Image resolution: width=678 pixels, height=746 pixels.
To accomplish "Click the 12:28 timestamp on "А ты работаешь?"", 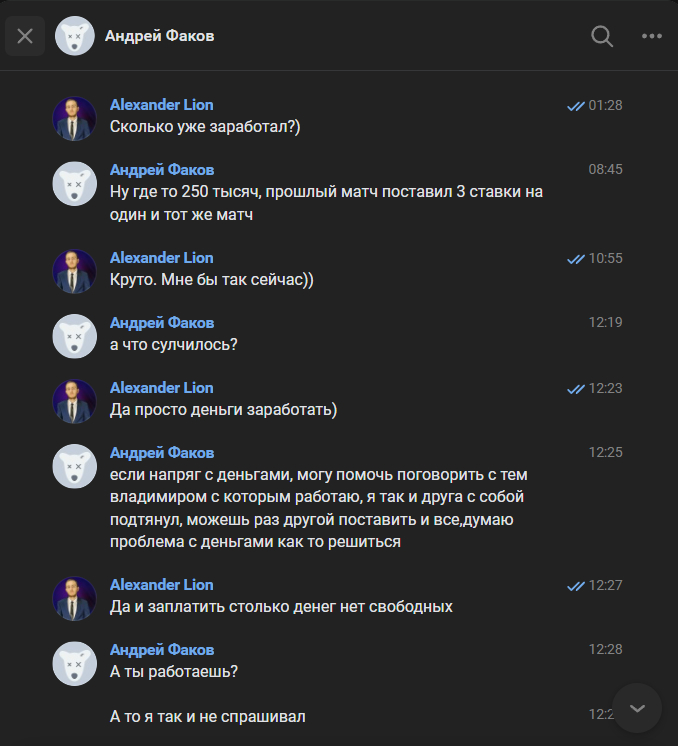I will [605, 649].
